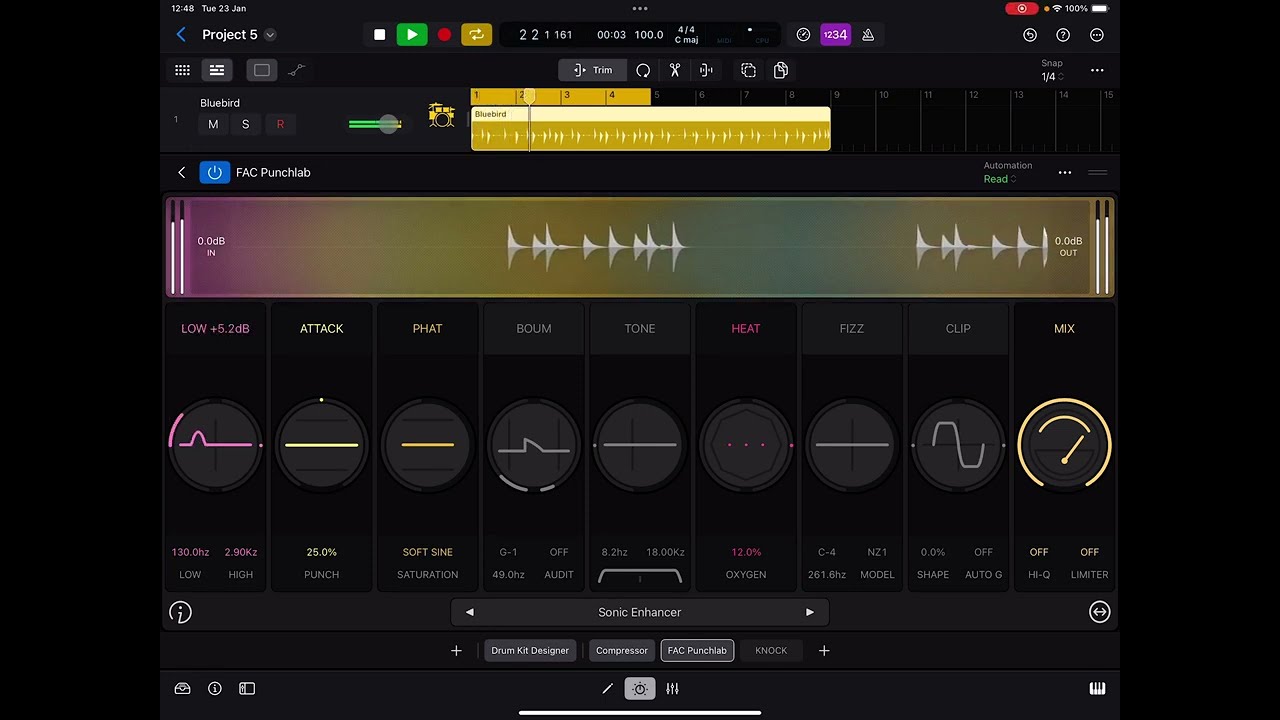Undo via the history icon
1280x720 pixels.
pyautogui.click(x=1030, y=35)
